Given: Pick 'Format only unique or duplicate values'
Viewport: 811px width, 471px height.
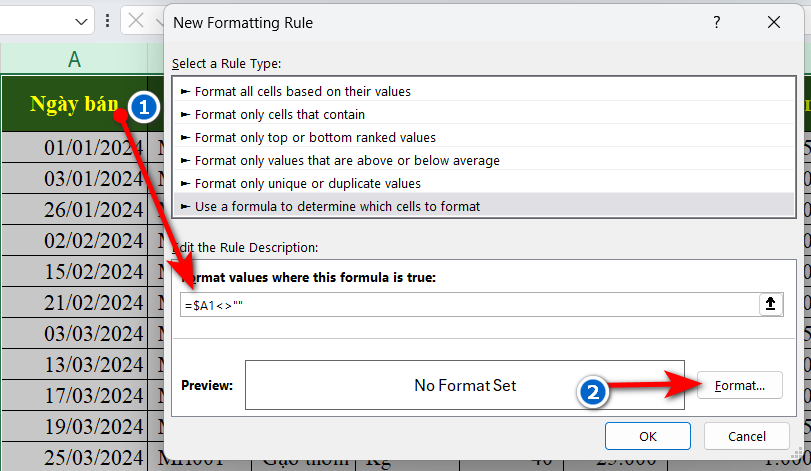Looking at the screenshot, I should [x=307, y=183].
